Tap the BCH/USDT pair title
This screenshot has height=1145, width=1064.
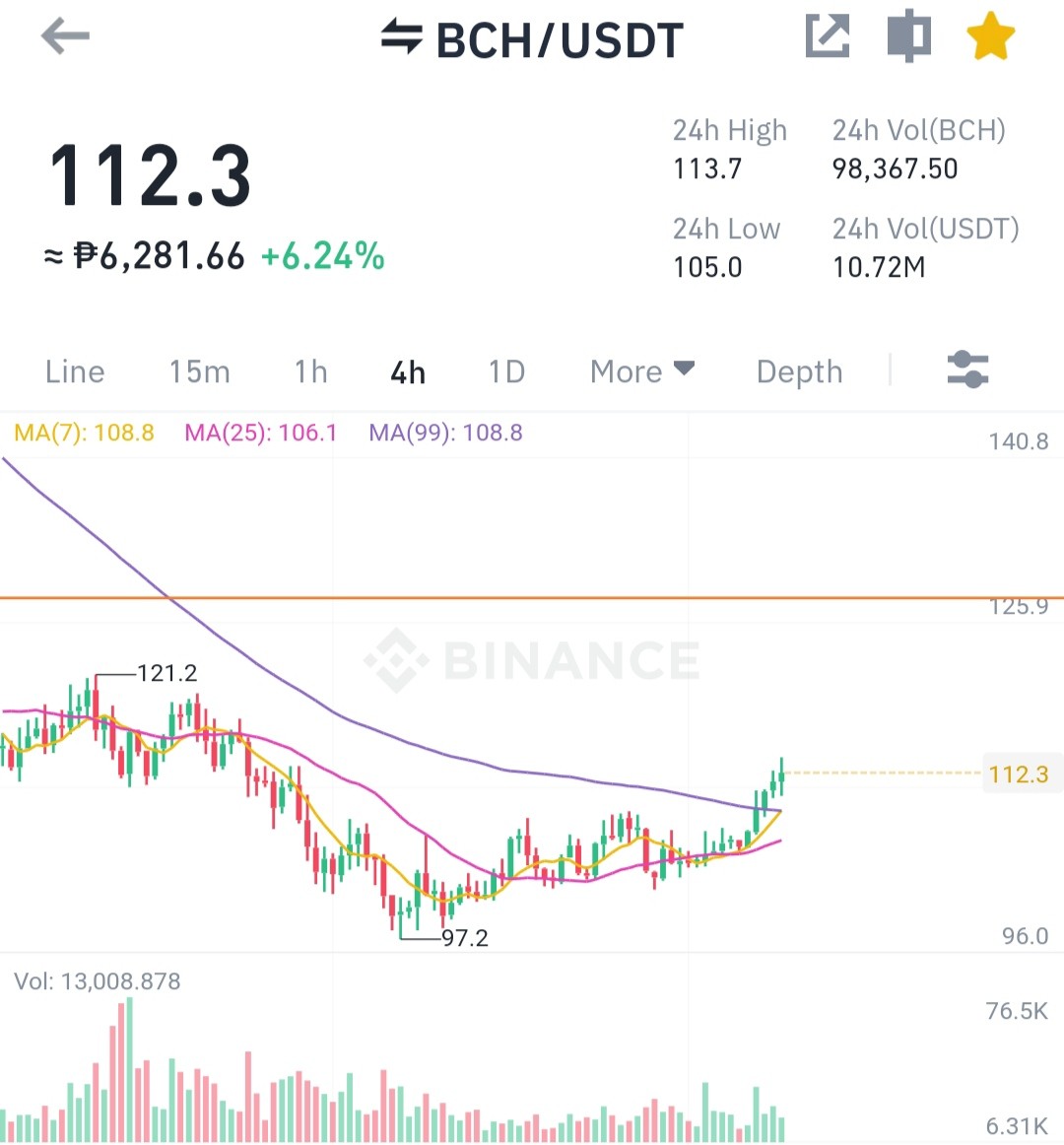coord(560,40)
